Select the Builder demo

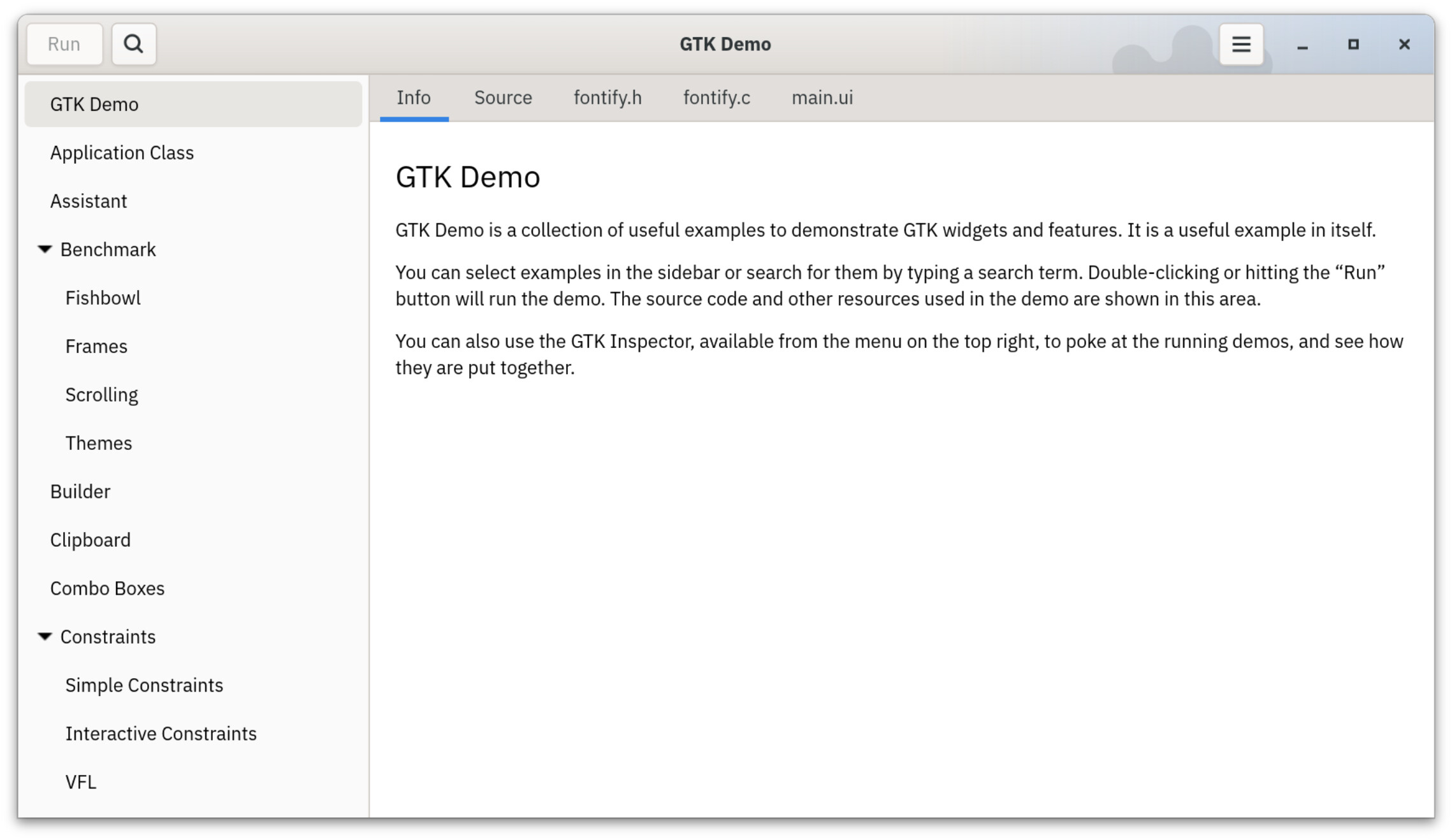click(x=193, y=491)
